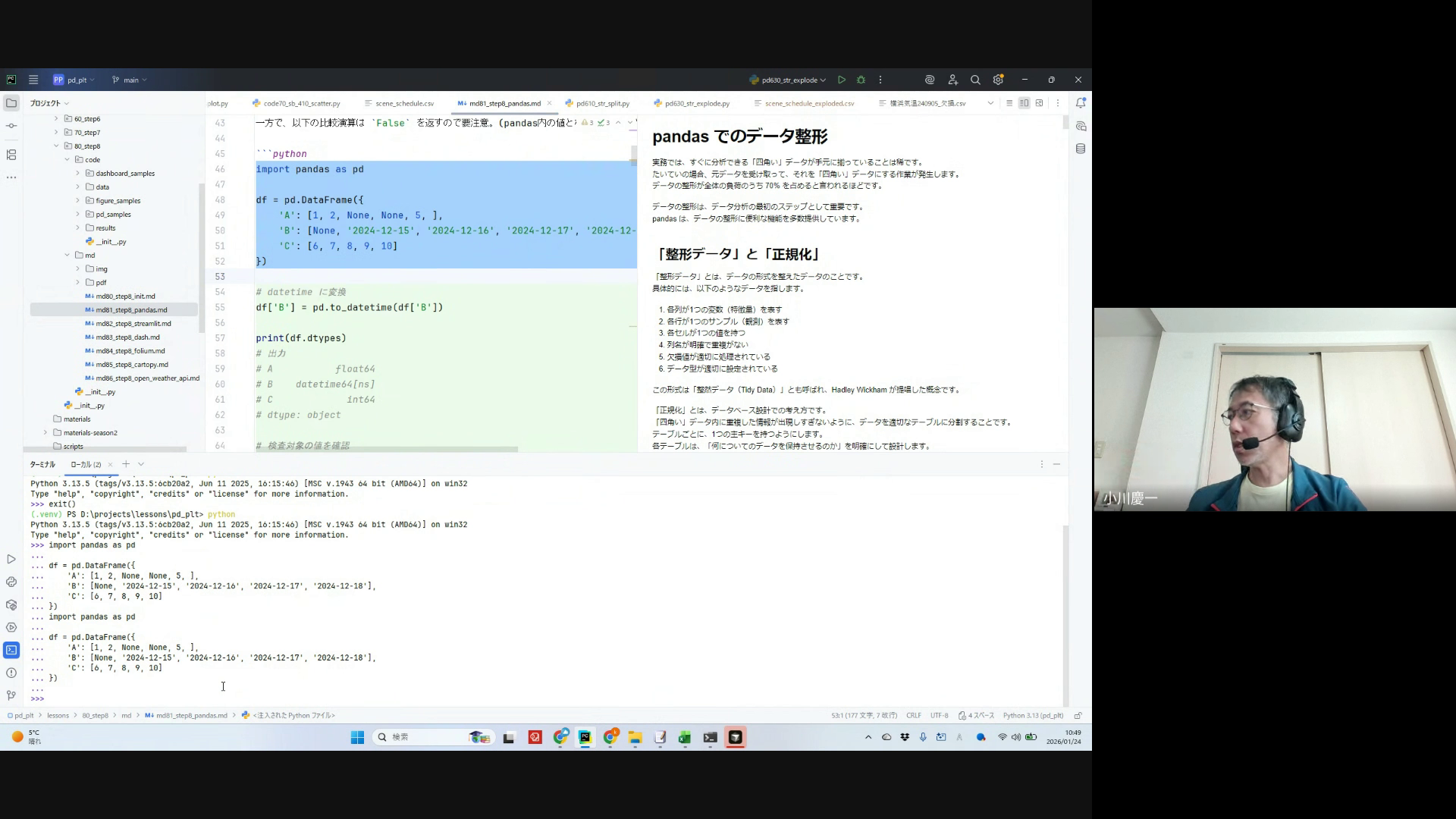This screenshot has width=1456, height=819.
Task: Open the Notifications bell panel
Action: (1081, 103)
